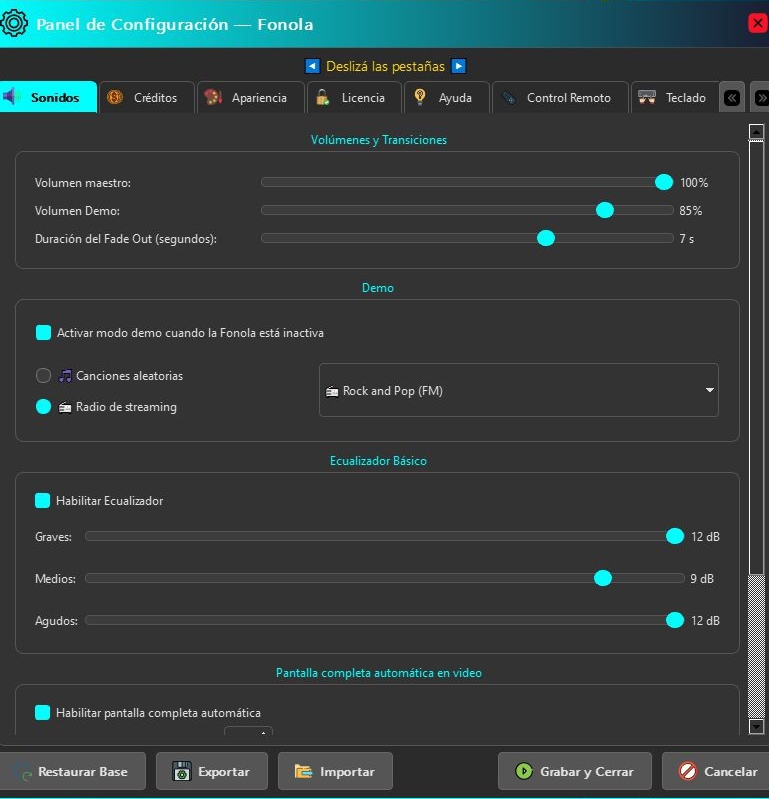Click the Importar button
769x799 pixels.
click(x=335, y=771)
